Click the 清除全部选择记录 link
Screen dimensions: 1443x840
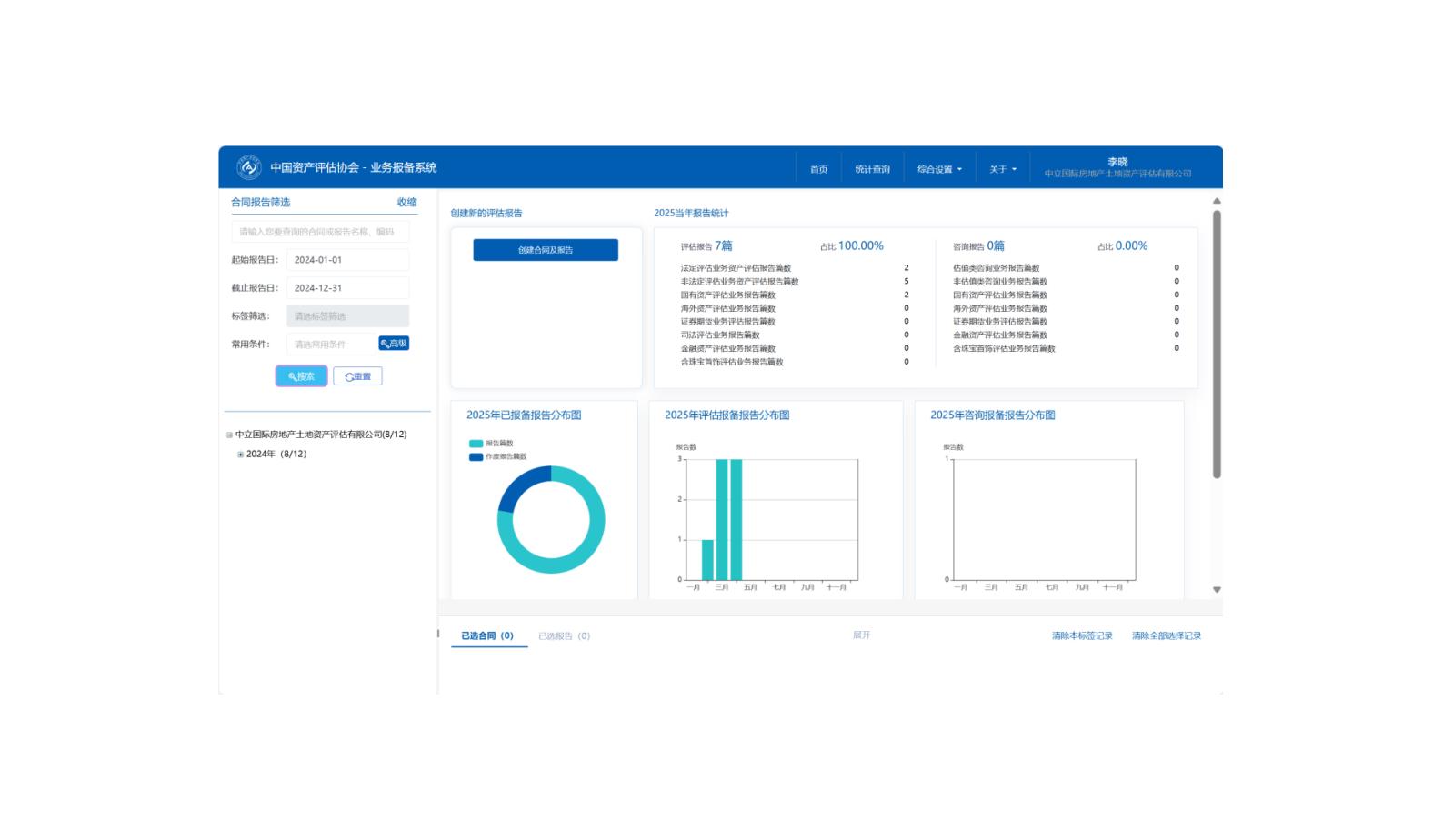coord(1166,636)
